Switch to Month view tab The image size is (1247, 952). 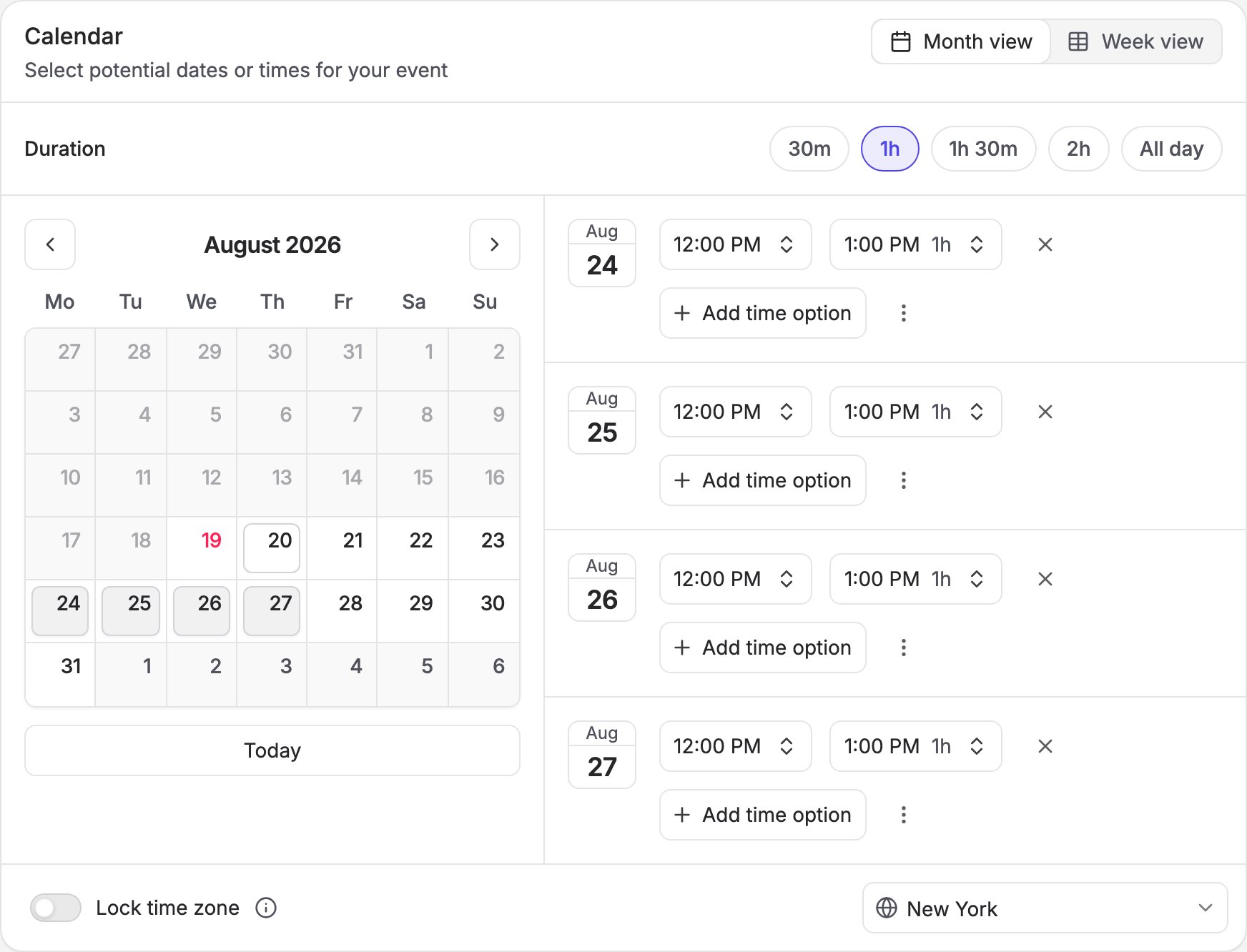tap(962, 41)
